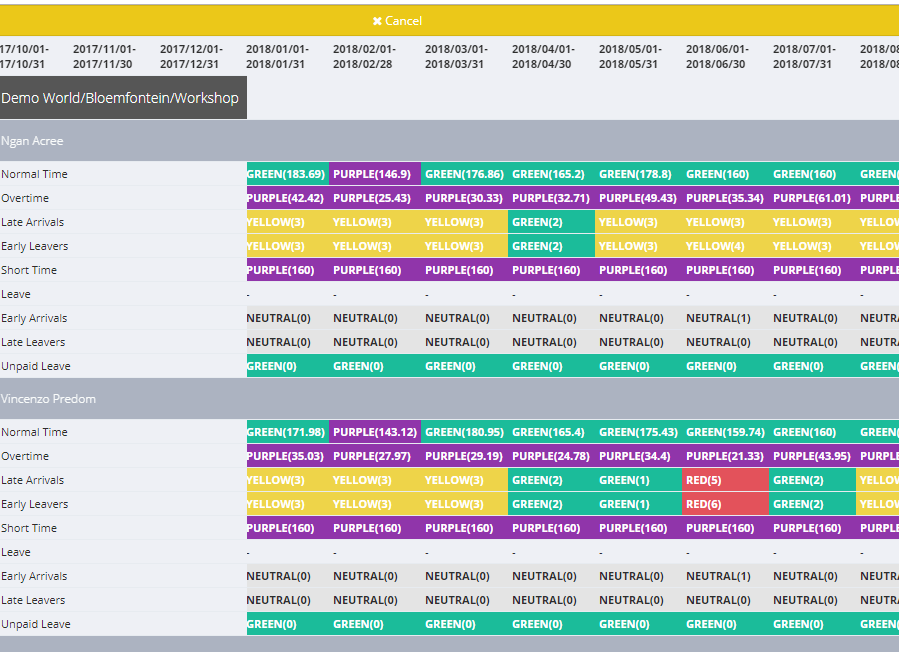Screen dimensions: 899x652
Task: Select the PURPLE(146.9) Normal Time cell
Action: pos(373,174)
